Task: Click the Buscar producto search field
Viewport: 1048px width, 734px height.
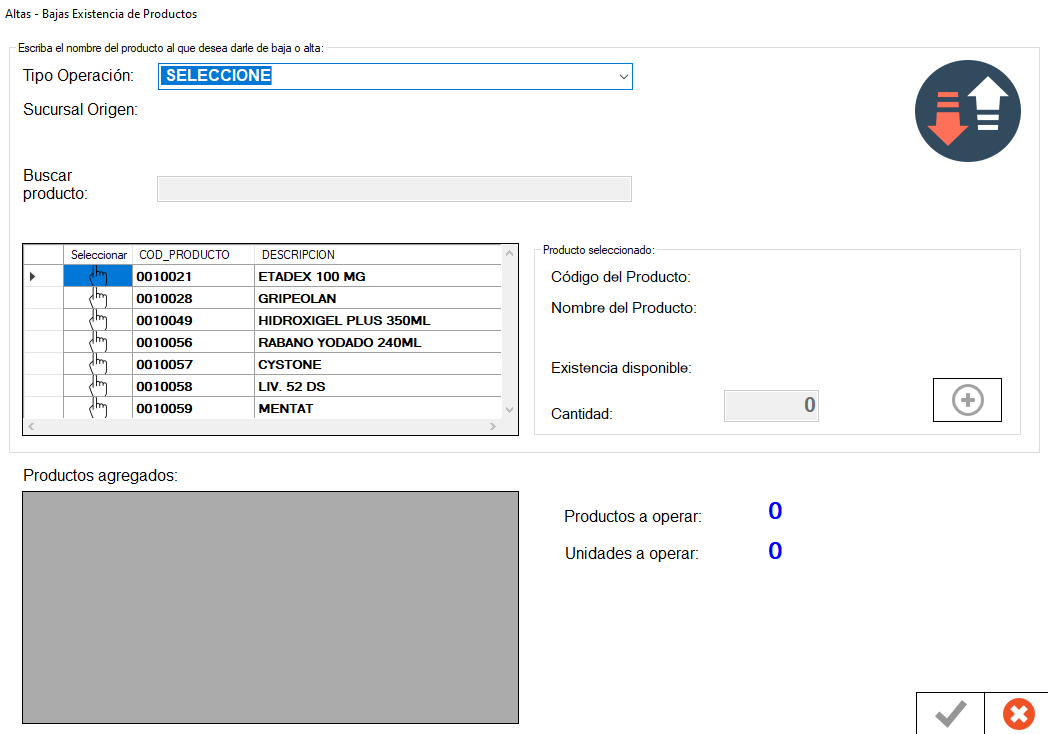Action: 394,189
